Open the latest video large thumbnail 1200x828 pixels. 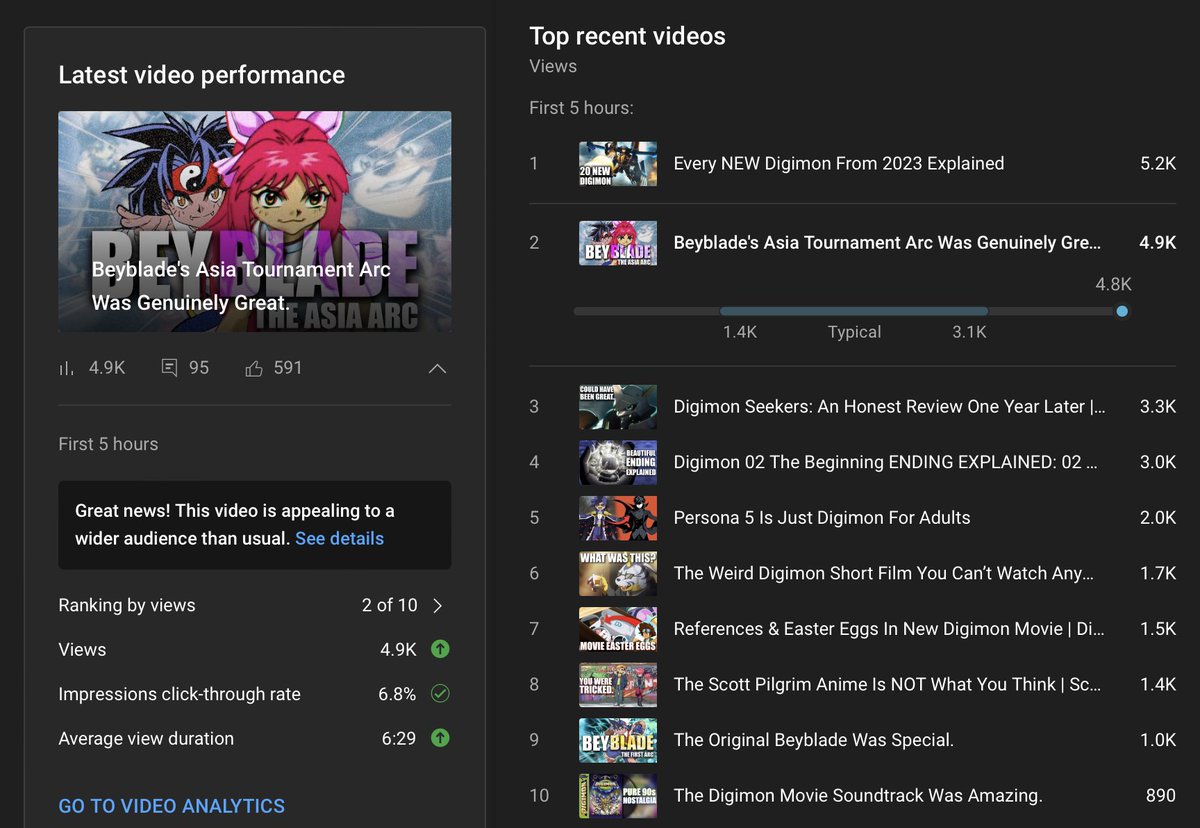255,221
